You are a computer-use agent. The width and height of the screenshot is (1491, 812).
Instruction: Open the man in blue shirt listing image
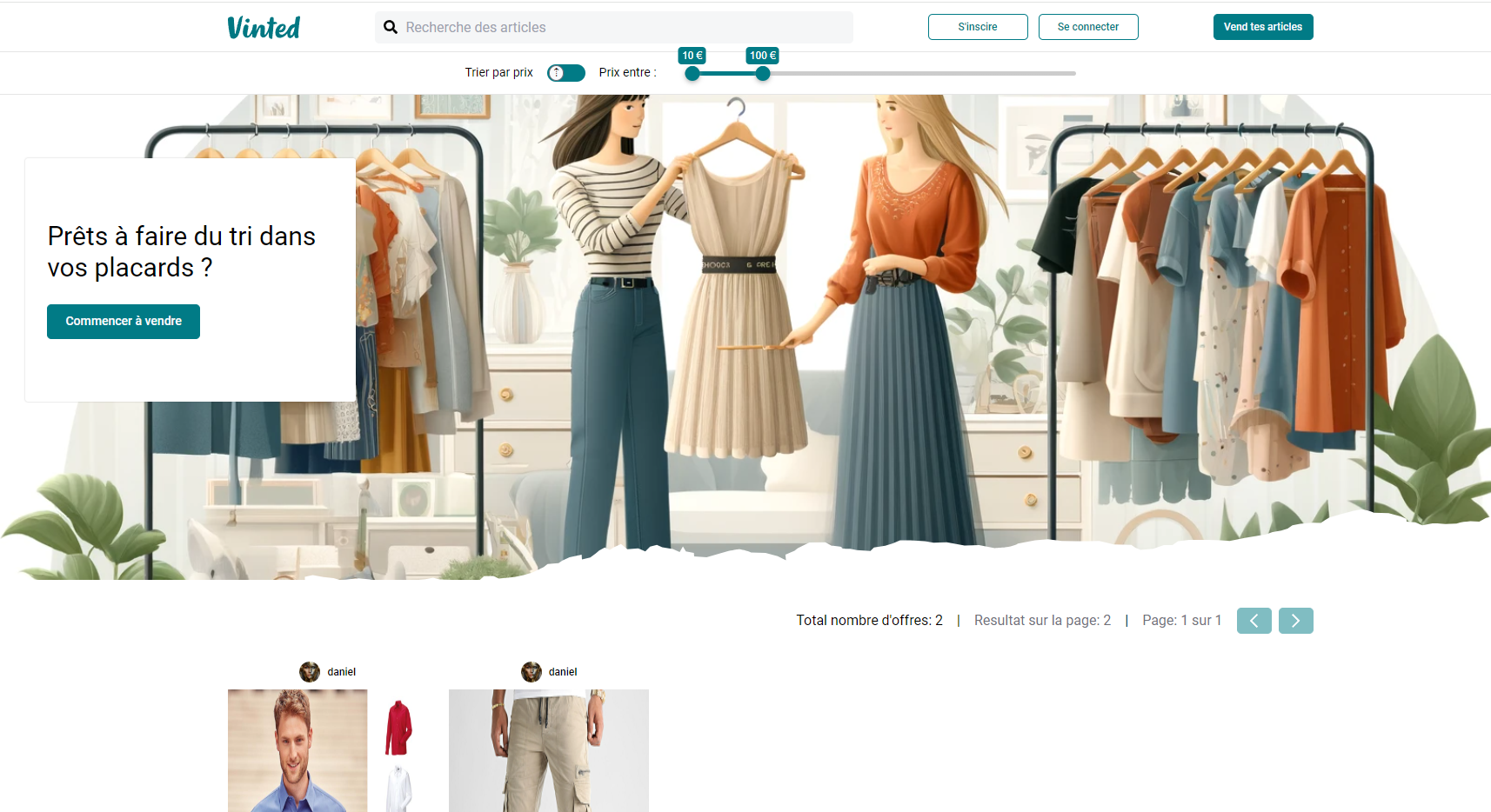298,750
